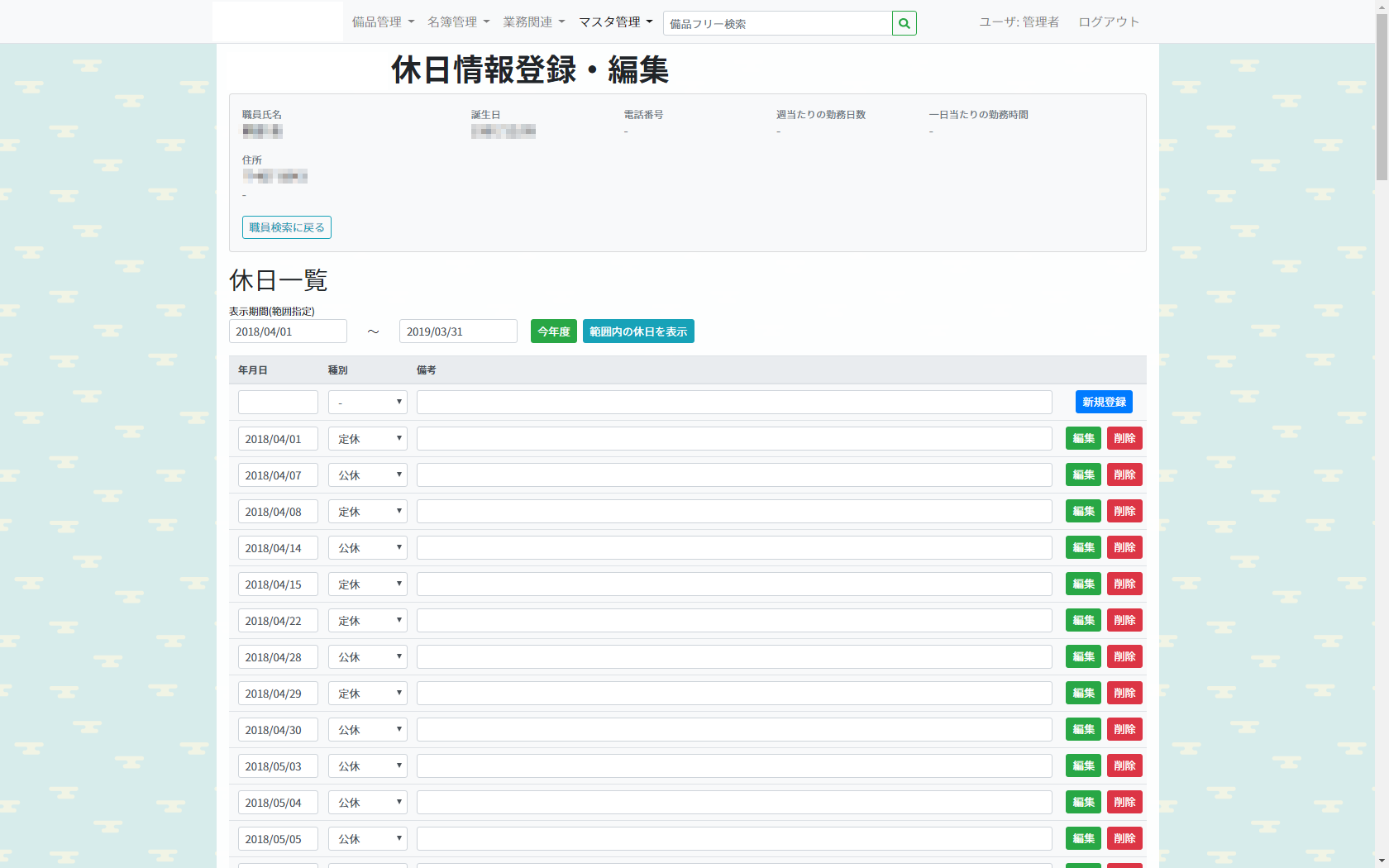Open the 種別 dropdown for 2018/05/03
Viewport: 1389px width, 868px height.
click(368, 765)
